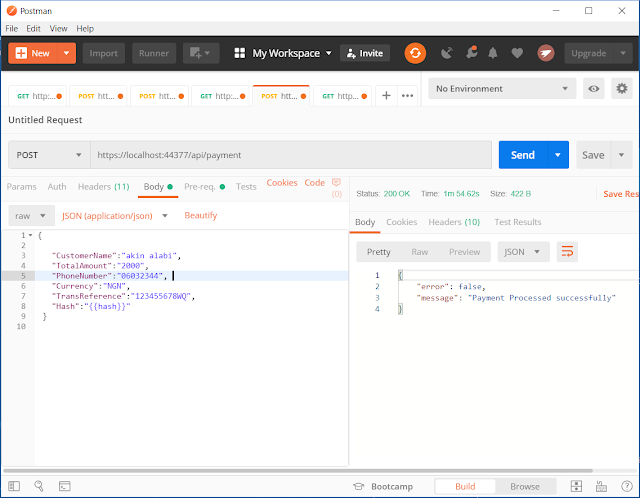The width and height of the screenshot is (640, 498).
Task: Switch response view to Preview
Action: click(x=464, y=252)
